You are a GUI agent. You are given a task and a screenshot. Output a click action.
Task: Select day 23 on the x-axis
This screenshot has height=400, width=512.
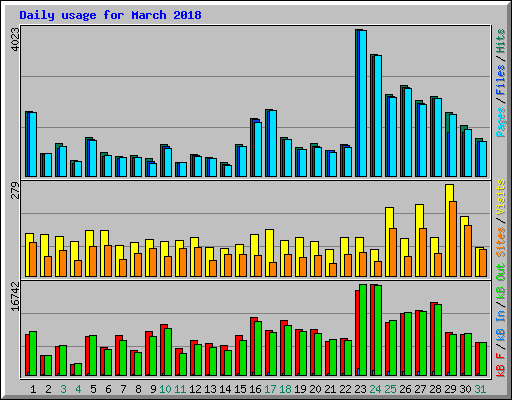pos(360,389)
